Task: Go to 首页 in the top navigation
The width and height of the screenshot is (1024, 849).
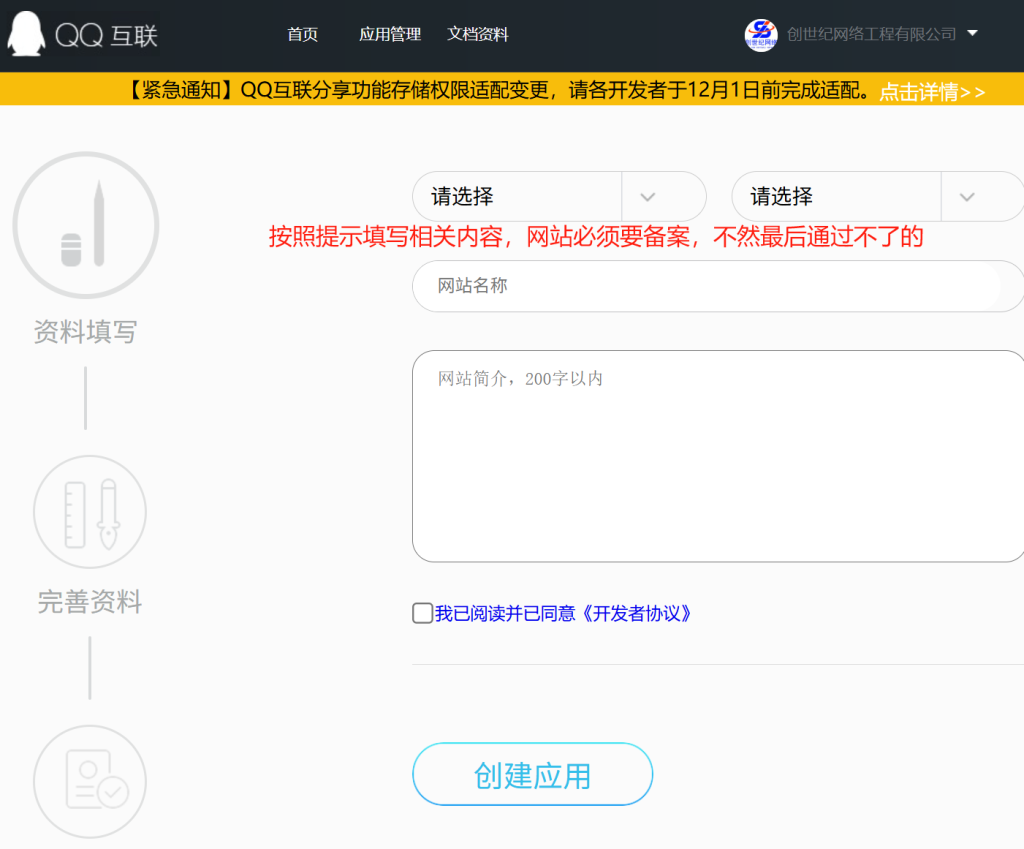Action: click(x=302, y=34)
